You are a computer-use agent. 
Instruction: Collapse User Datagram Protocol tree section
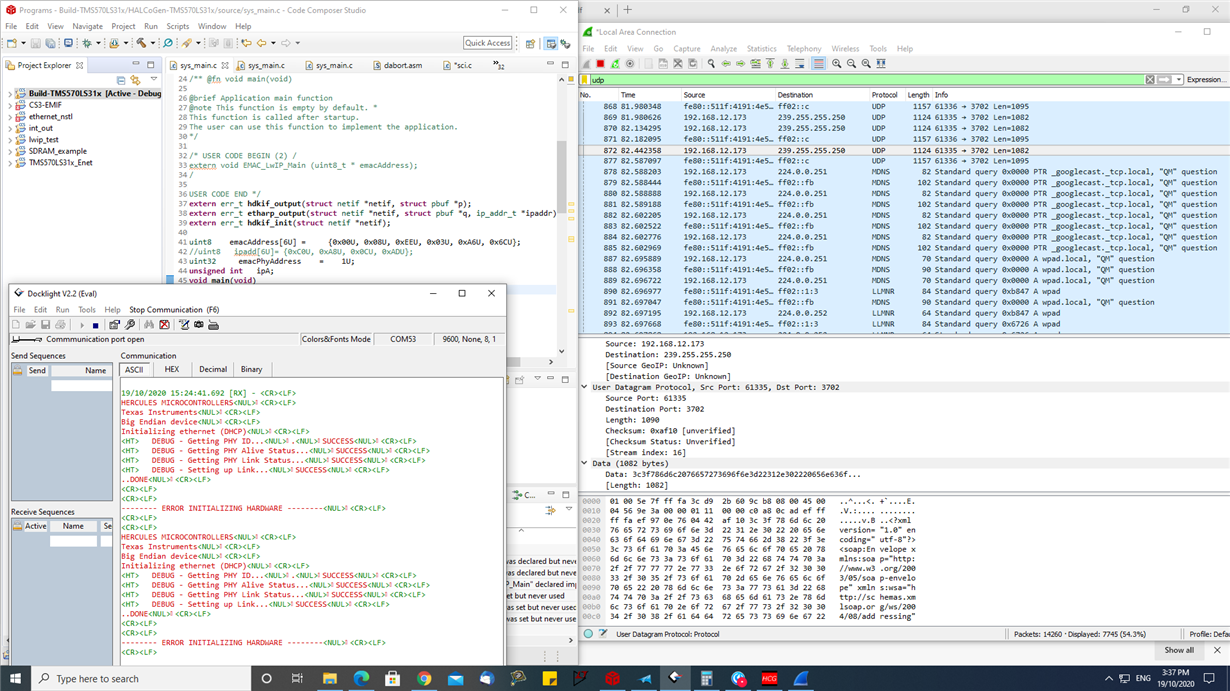pos(585,387)
